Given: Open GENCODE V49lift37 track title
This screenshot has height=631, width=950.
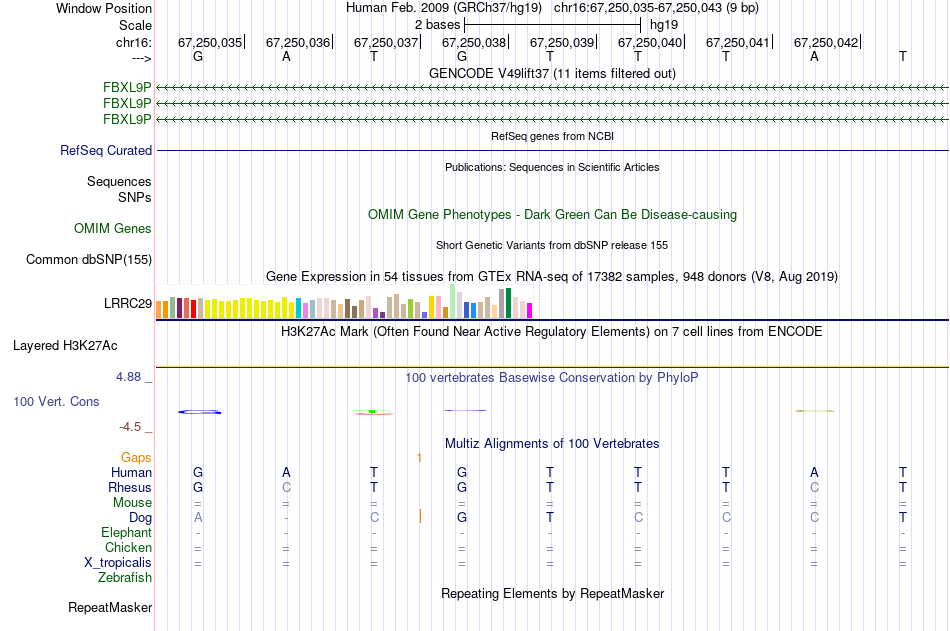Looking at the screenshot, I should pos(552,73).
